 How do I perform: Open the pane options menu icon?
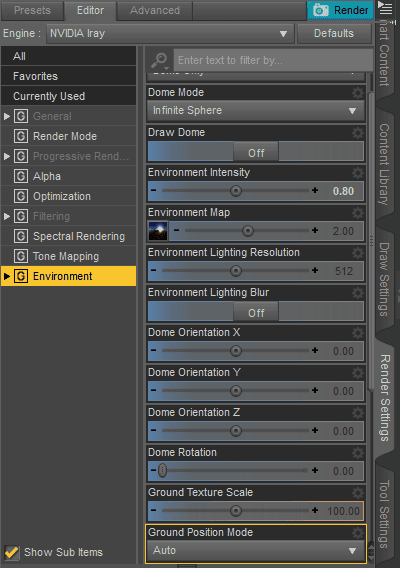[385, 8]
